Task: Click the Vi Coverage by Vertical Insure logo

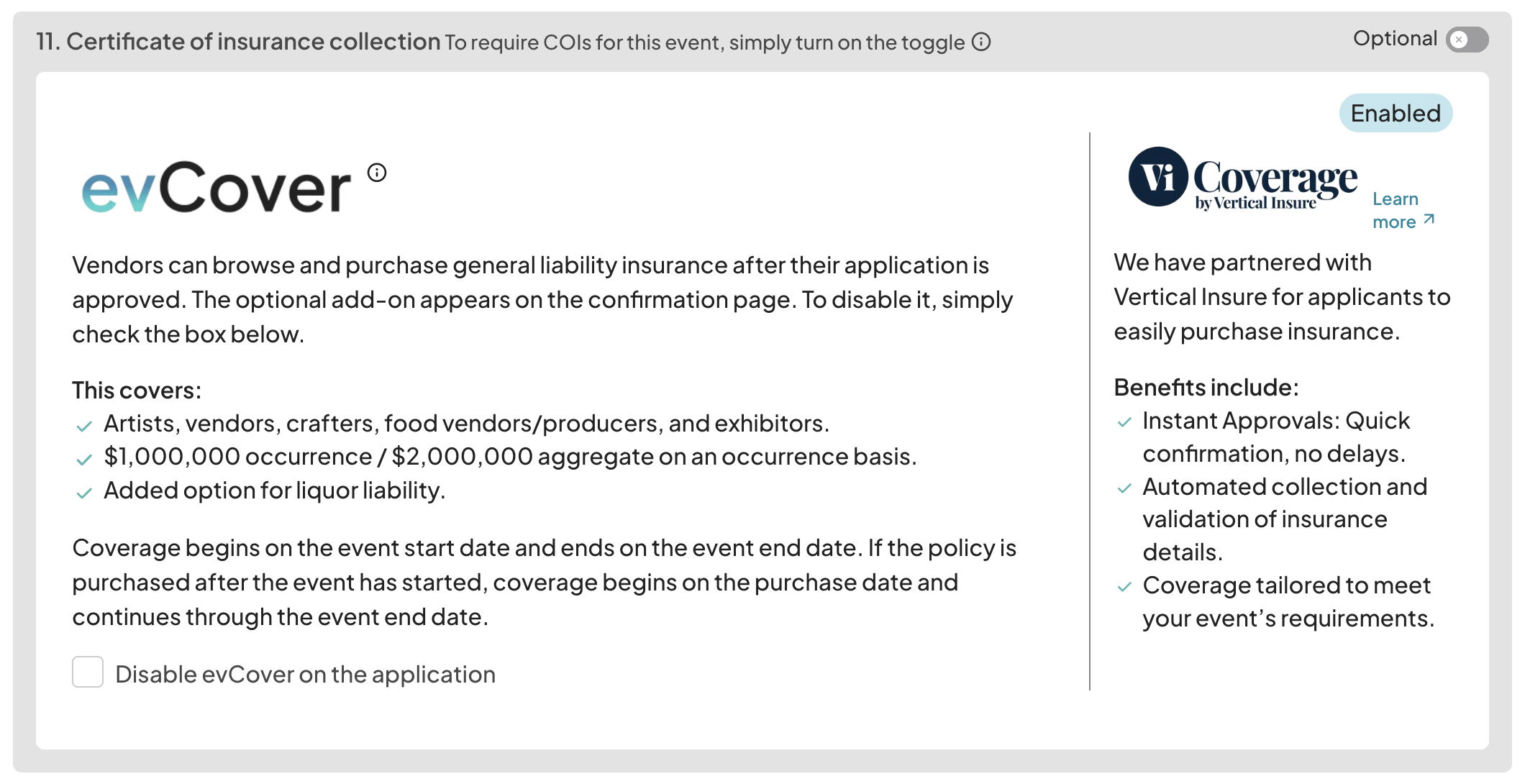Action: point(1242,178)
